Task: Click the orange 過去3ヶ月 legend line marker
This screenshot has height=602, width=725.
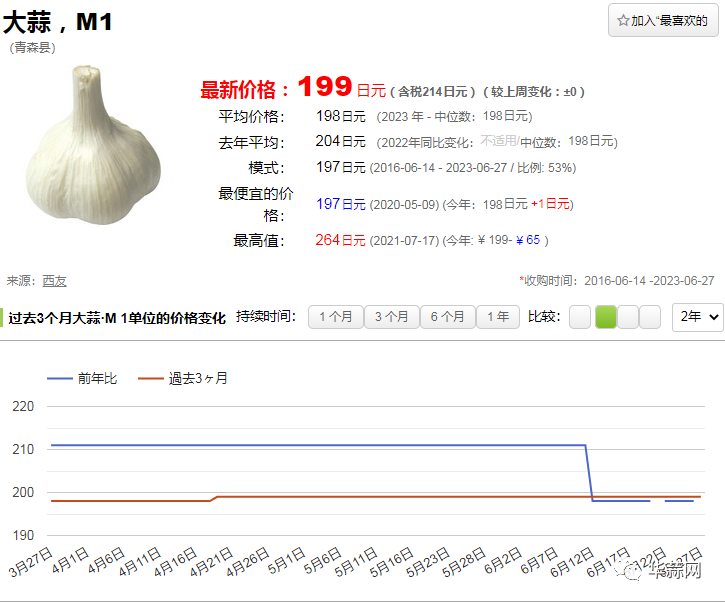Action: (x=150, y=378)
